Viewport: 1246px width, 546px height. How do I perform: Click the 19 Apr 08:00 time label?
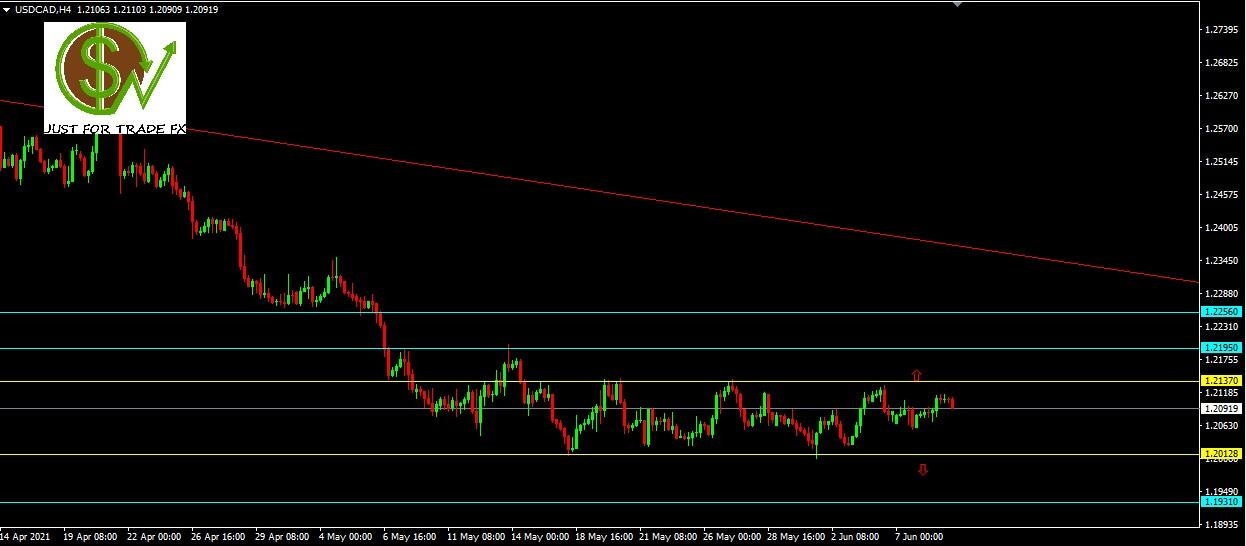90,537
